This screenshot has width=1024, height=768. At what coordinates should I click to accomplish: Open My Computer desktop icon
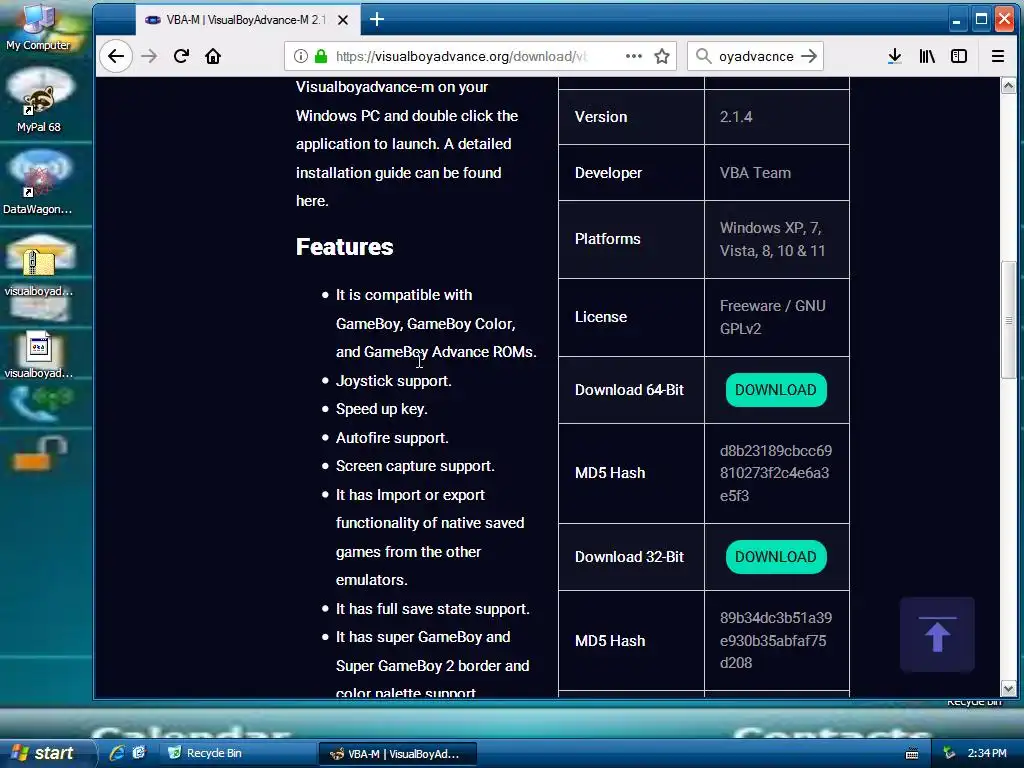pyautogui.click(x=38, y=27)
